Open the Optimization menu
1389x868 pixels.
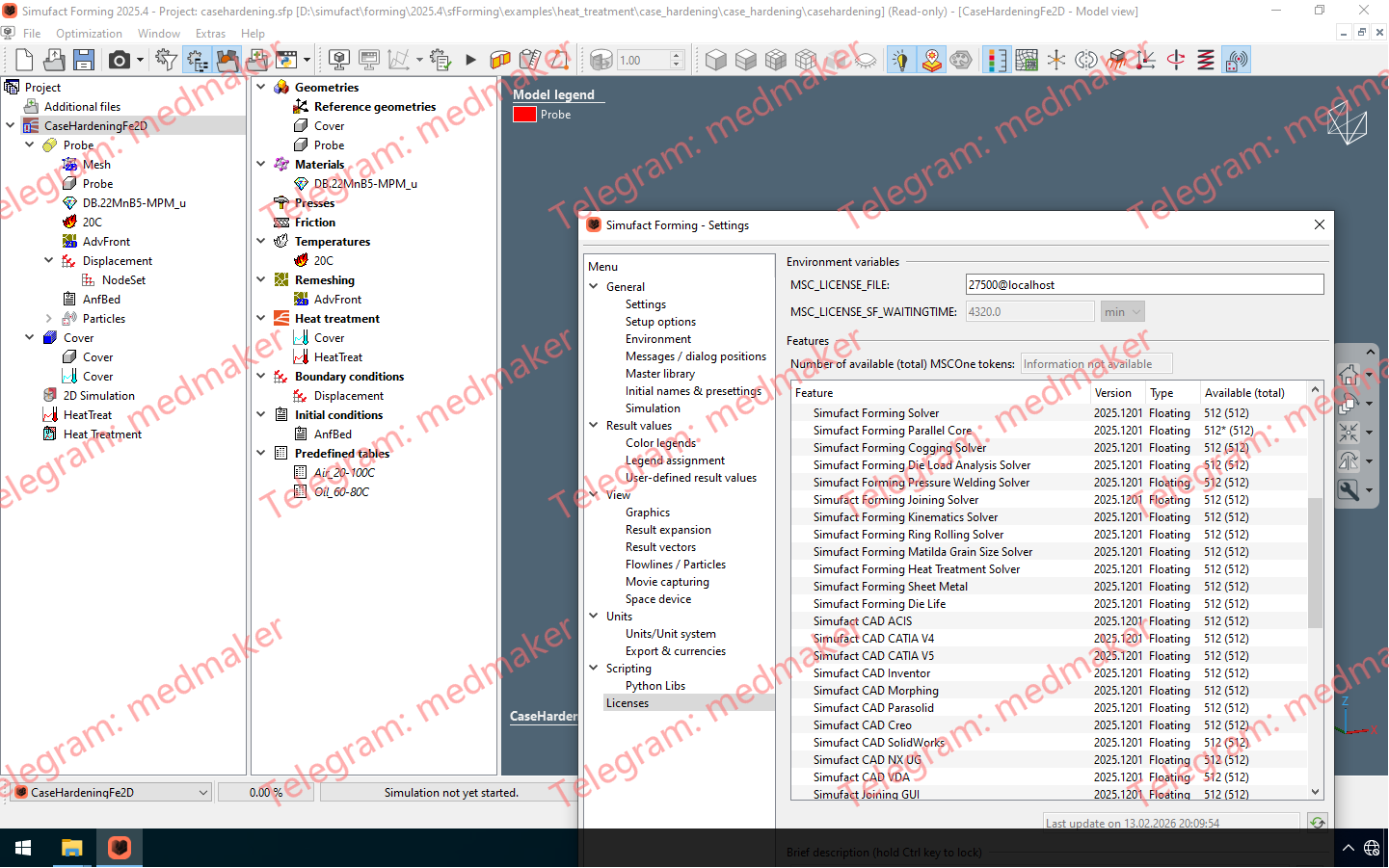coord(89,33)
